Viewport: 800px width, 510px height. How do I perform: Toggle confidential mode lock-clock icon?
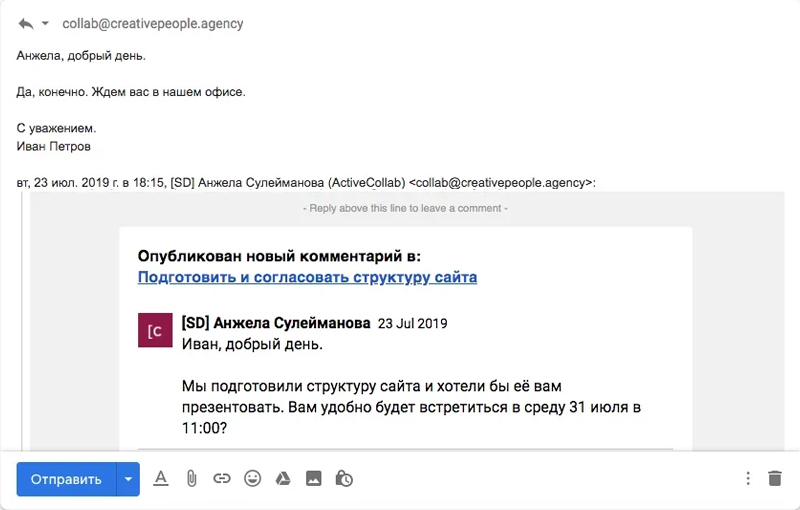344,479
